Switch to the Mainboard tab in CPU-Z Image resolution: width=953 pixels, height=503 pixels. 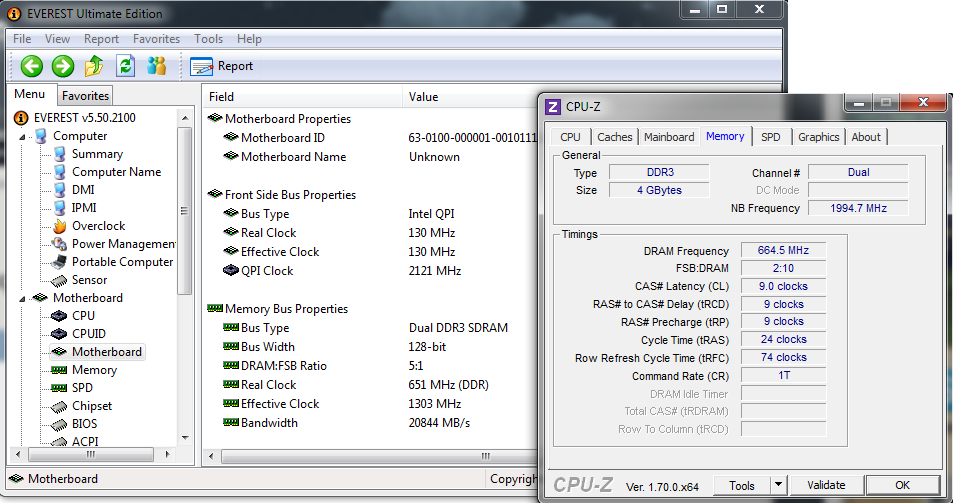click(669, 137)
